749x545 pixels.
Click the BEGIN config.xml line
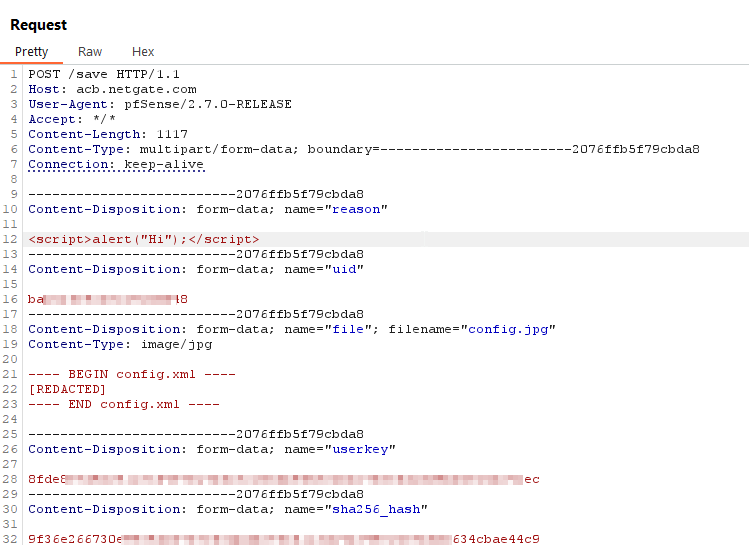coord(132,374)
